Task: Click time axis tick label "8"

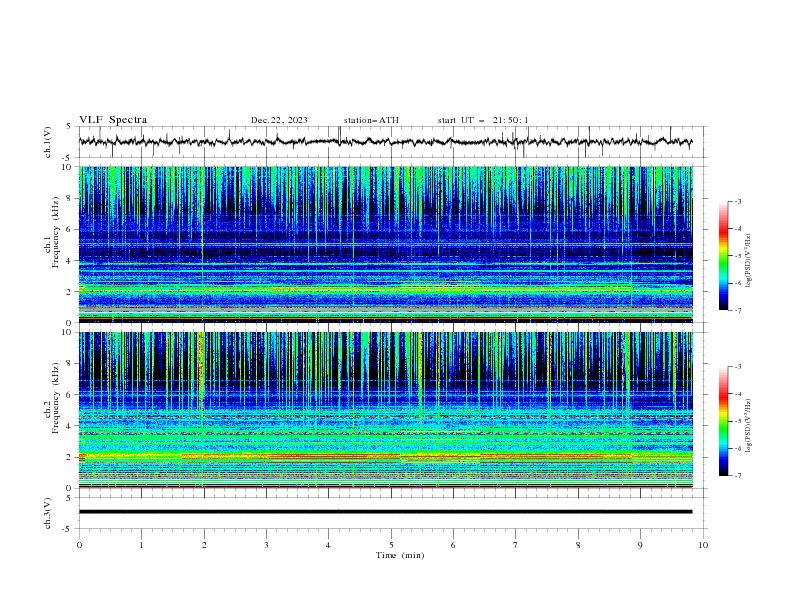Action: coord(578,545)
